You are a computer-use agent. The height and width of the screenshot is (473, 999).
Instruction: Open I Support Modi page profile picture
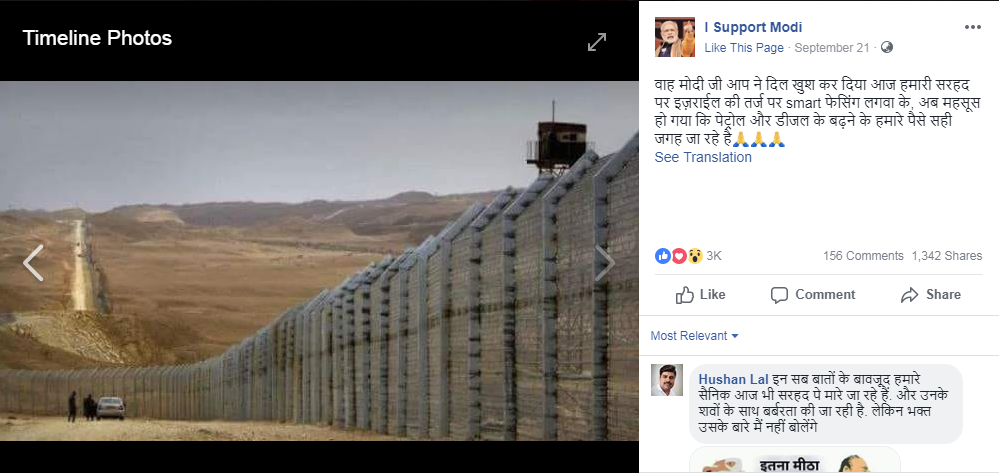pos(675,37)
